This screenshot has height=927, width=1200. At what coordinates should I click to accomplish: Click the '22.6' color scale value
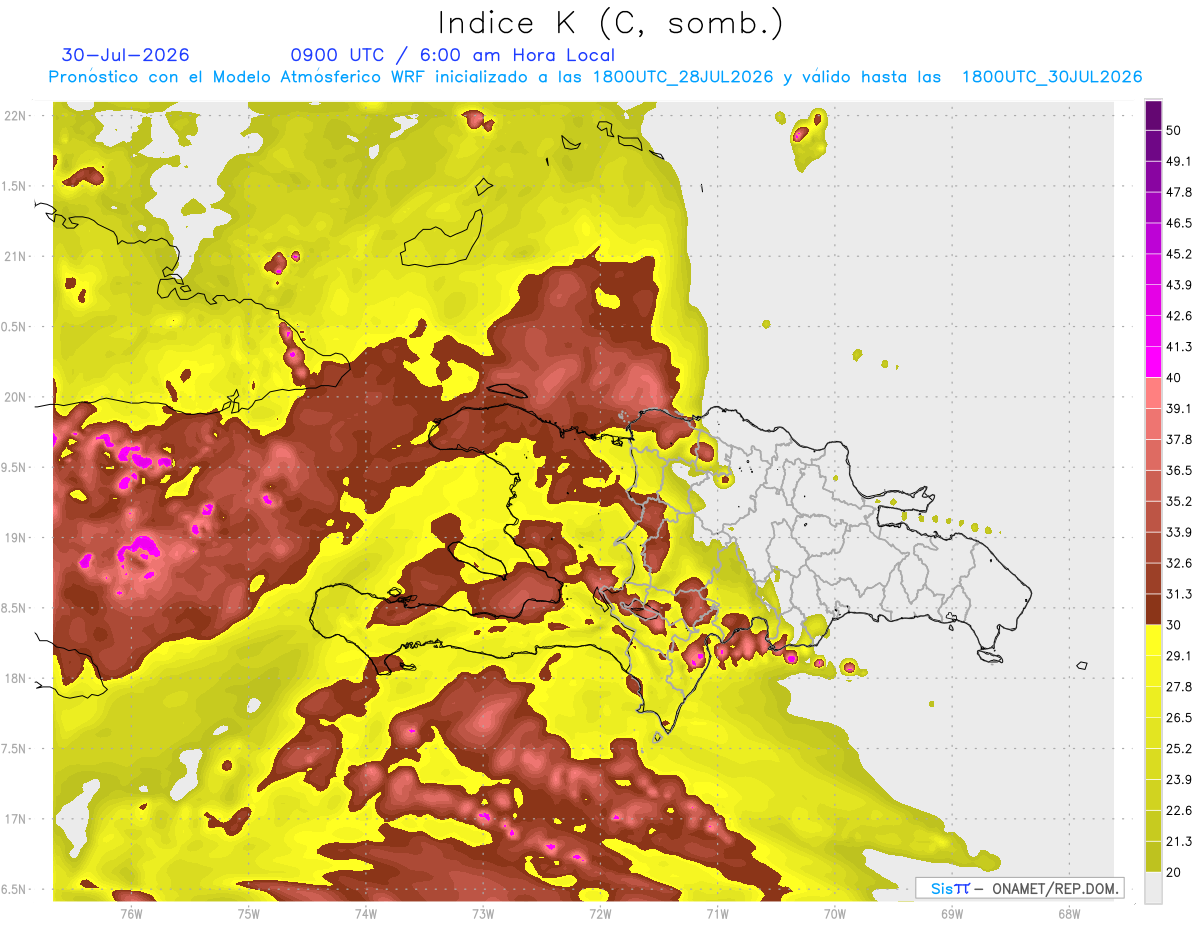point(1179,812)
